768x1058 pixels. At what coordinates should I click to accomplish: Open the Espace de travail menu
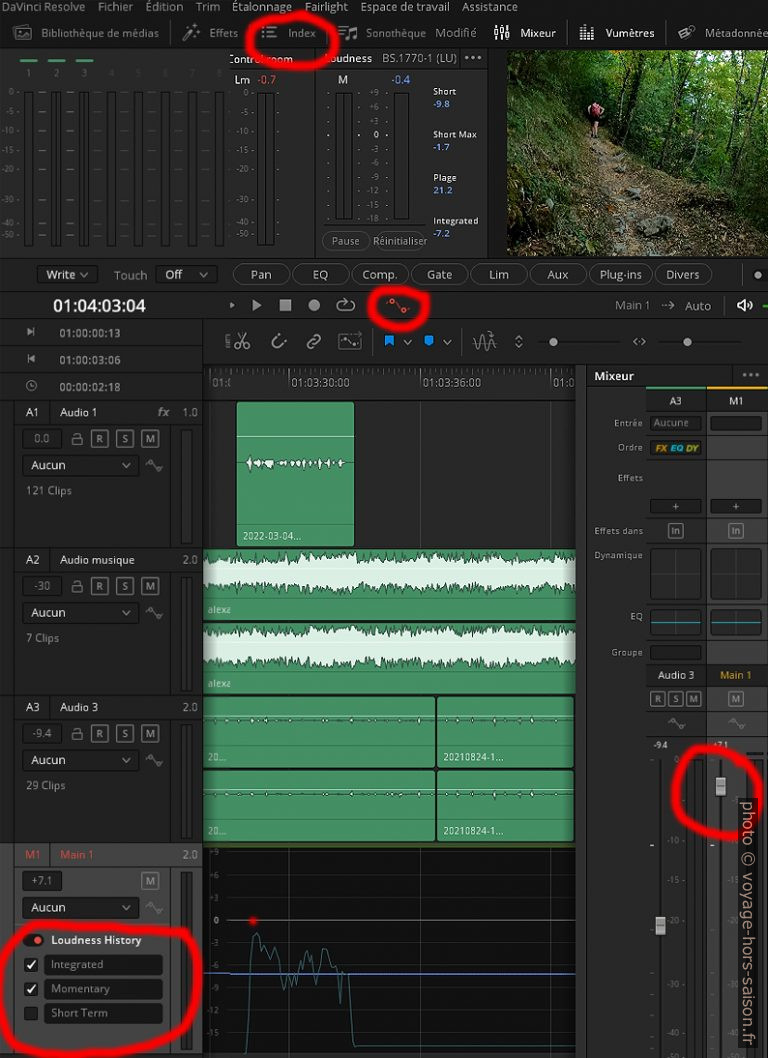(405, 7)
